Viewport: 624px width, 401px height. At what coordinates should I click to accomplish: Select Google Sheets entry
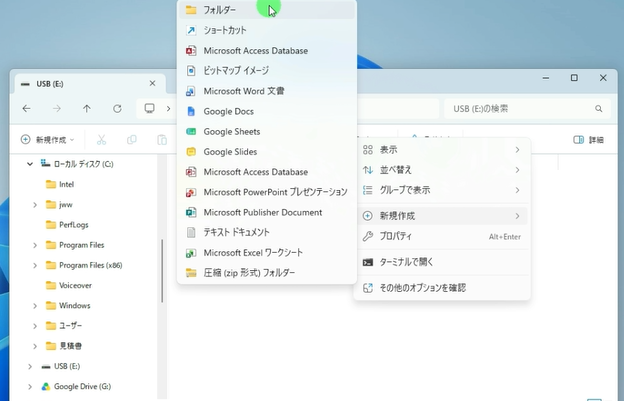coord(267,132)
